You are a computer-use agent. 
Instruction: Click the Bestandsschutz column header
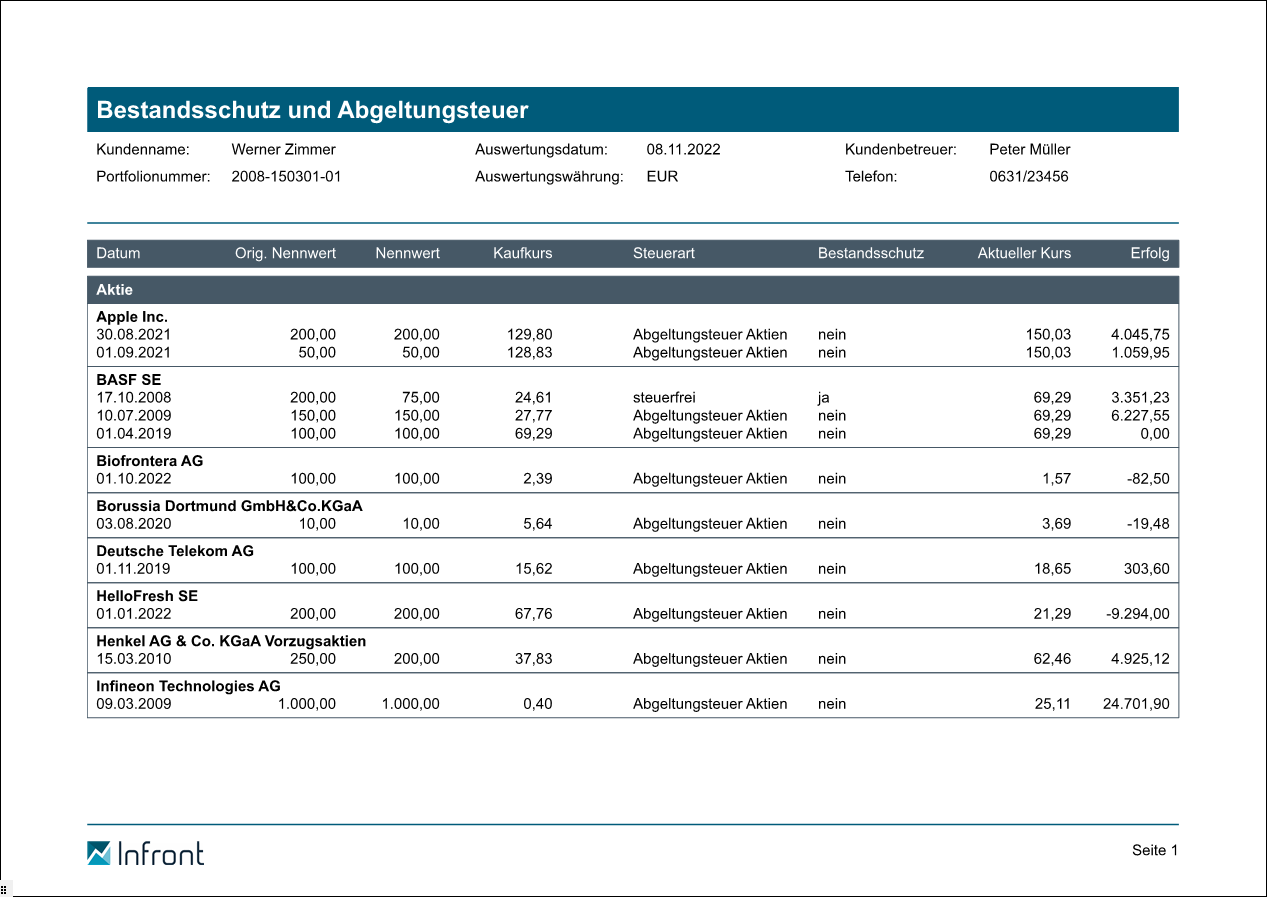(x=870, y=253)
